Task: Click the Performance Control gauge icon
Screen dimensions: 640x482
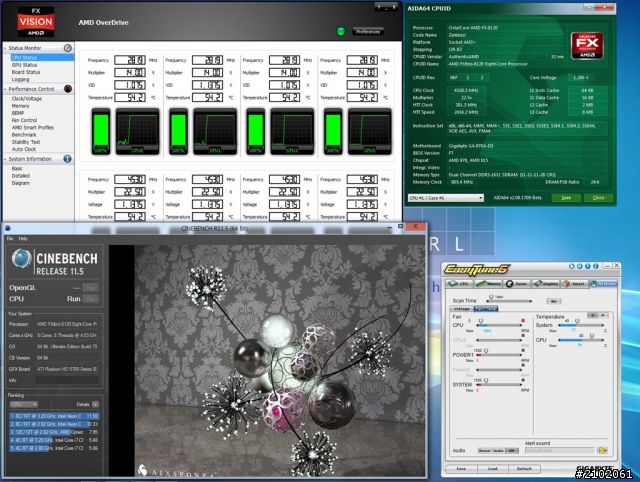Action: [68, 89]
